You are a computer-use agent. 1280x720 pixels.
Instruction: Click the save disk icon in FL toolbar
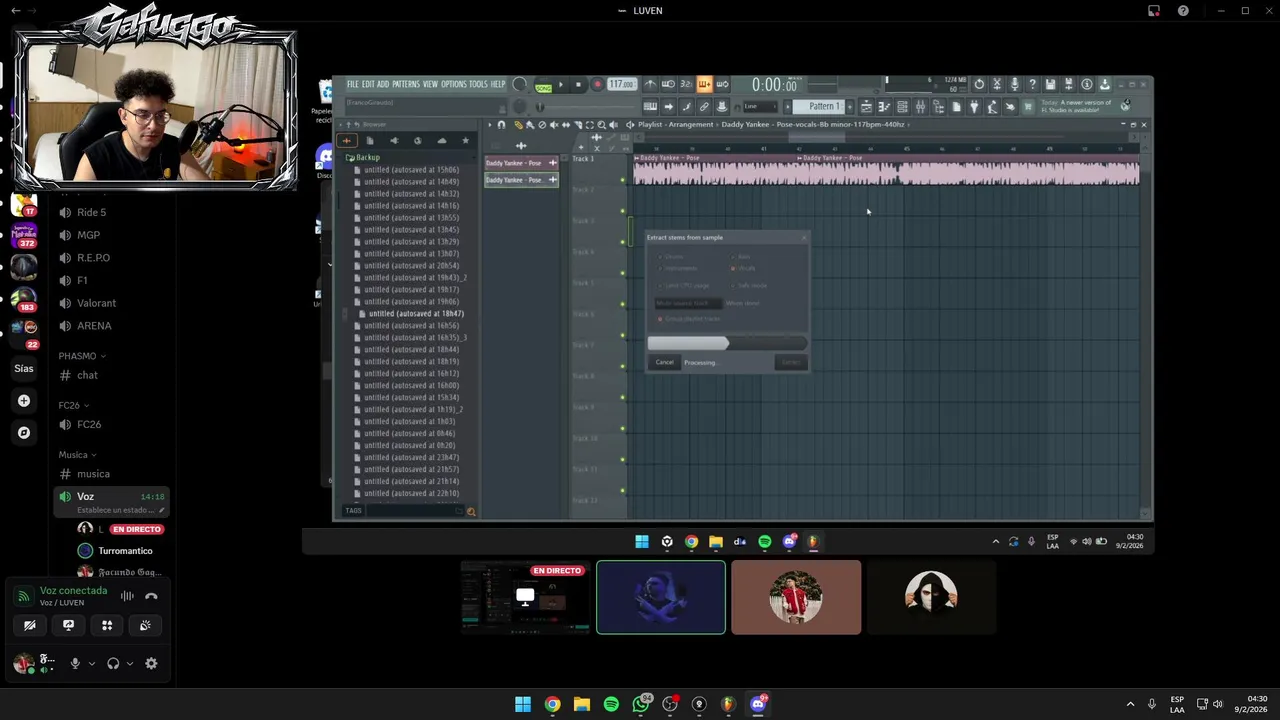pos(1050,84)
